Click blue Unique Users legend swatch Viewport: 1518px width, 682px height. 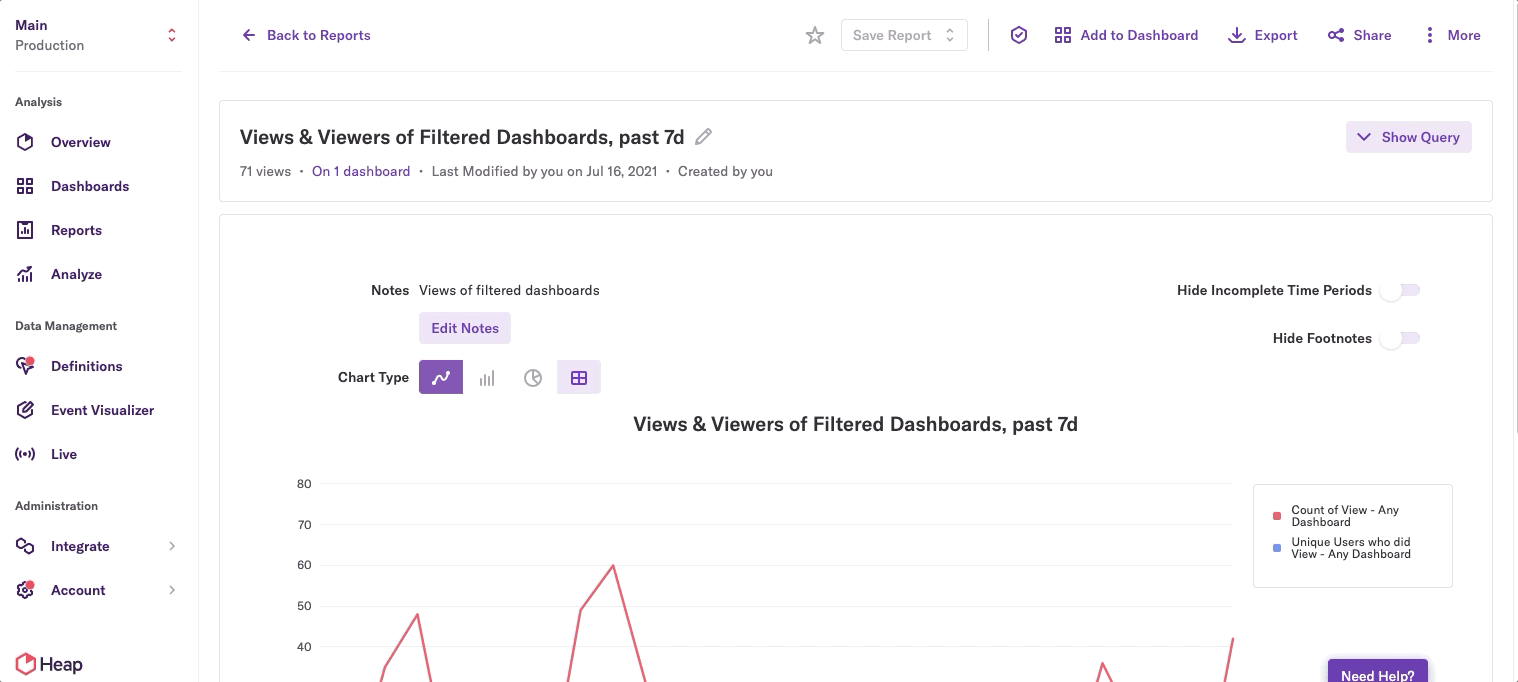coord(1277,548)
